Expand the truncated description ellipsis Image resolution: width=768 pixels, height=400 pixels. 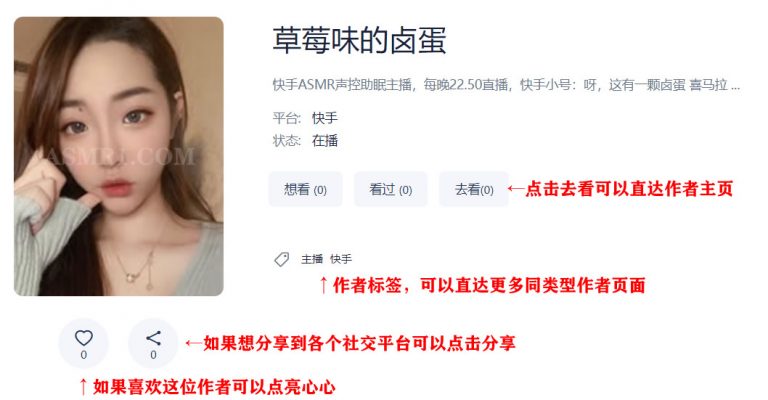735,86
